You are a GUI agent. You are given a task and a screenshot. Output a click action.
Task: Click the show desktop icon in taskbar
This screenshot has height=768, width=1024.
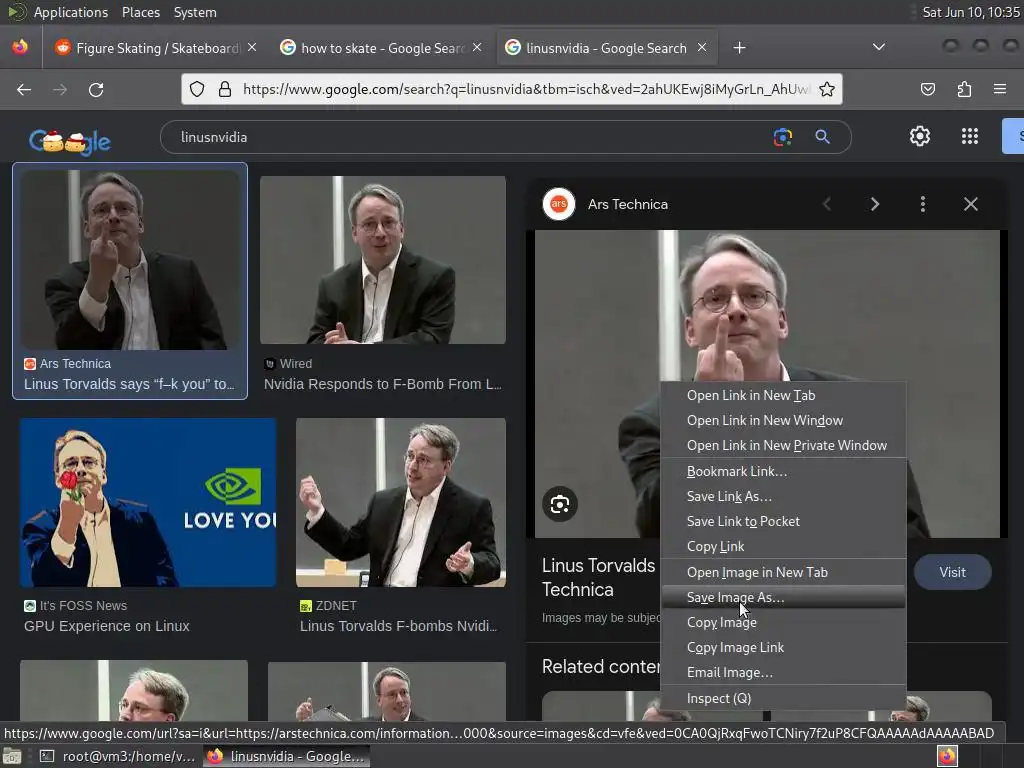(x=12, y=756)
